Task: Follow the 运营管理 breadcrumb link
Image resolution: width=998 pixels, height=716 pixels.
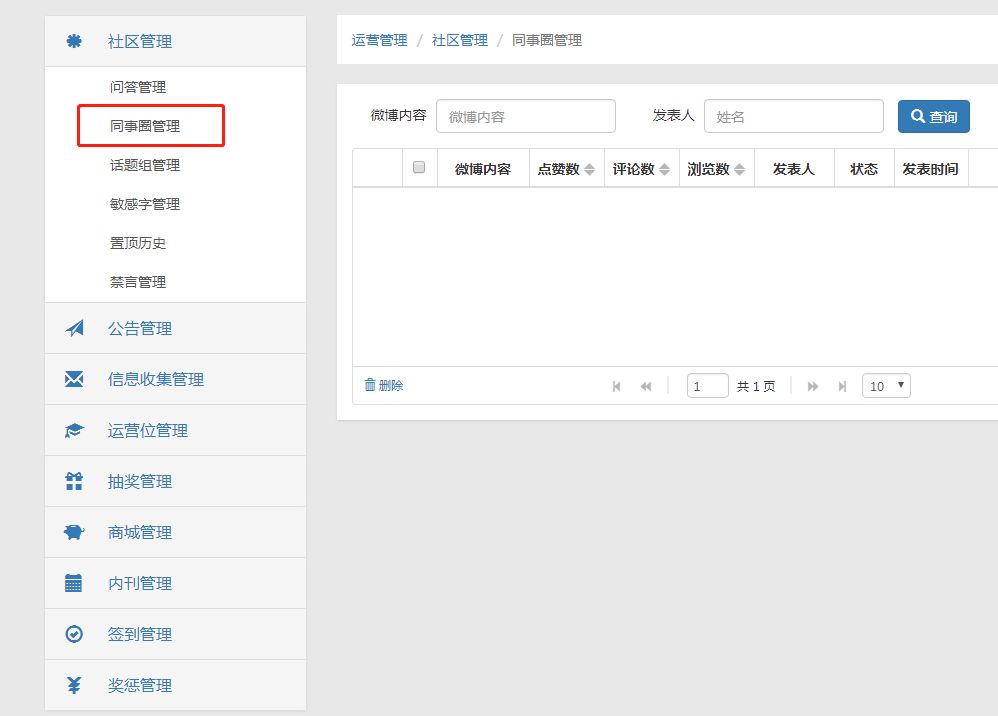Action: (379, 40)
